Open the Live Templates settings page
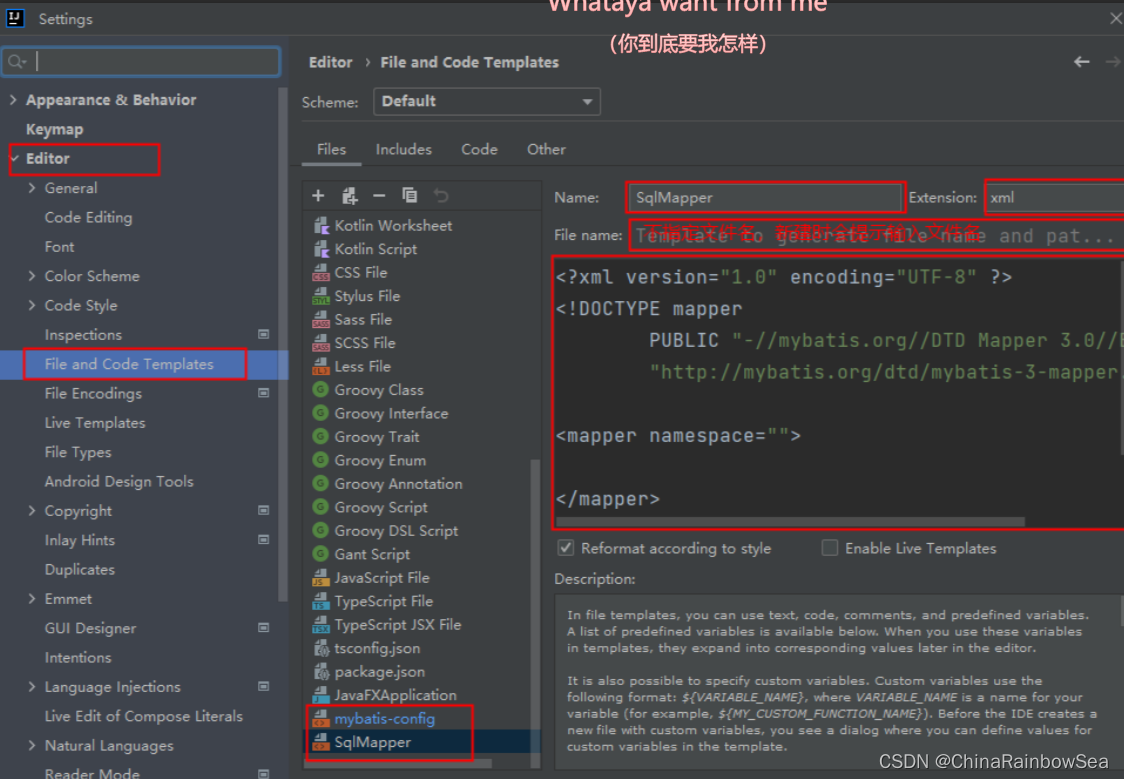 point(95,423)
